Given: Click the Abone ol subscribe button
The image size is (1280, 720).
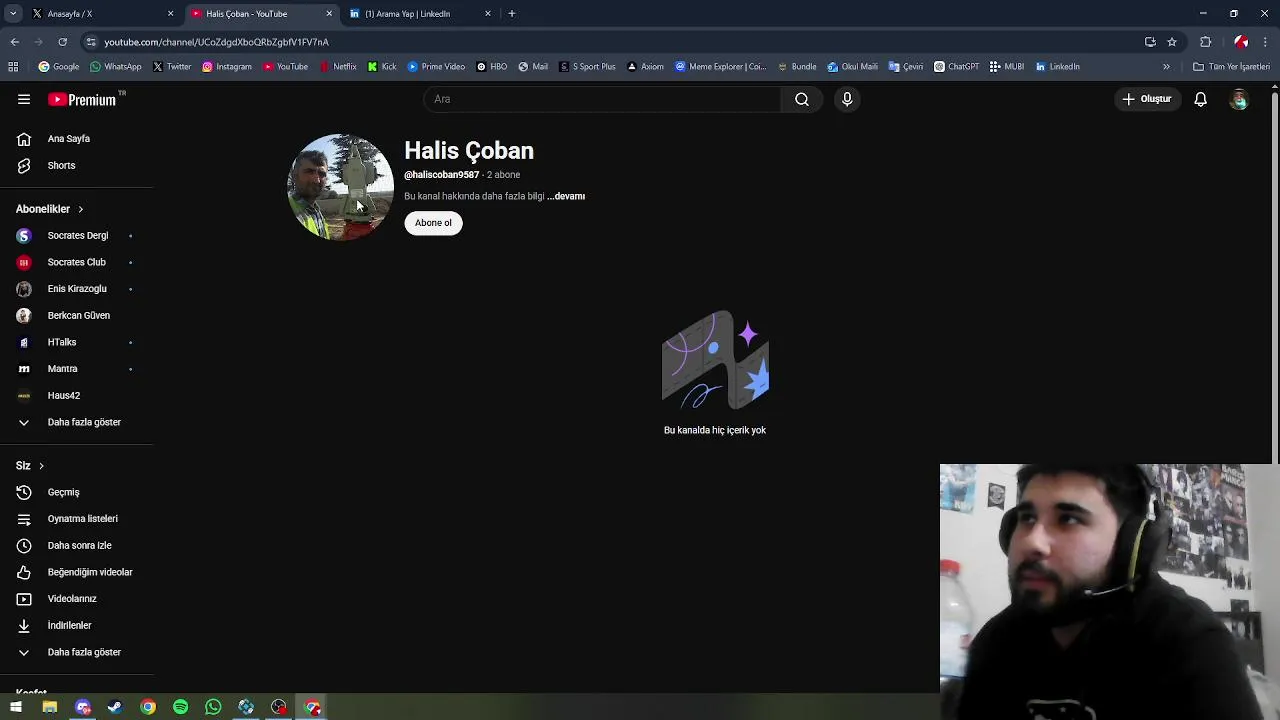Looking at the screenshot, I should (433, 223).
